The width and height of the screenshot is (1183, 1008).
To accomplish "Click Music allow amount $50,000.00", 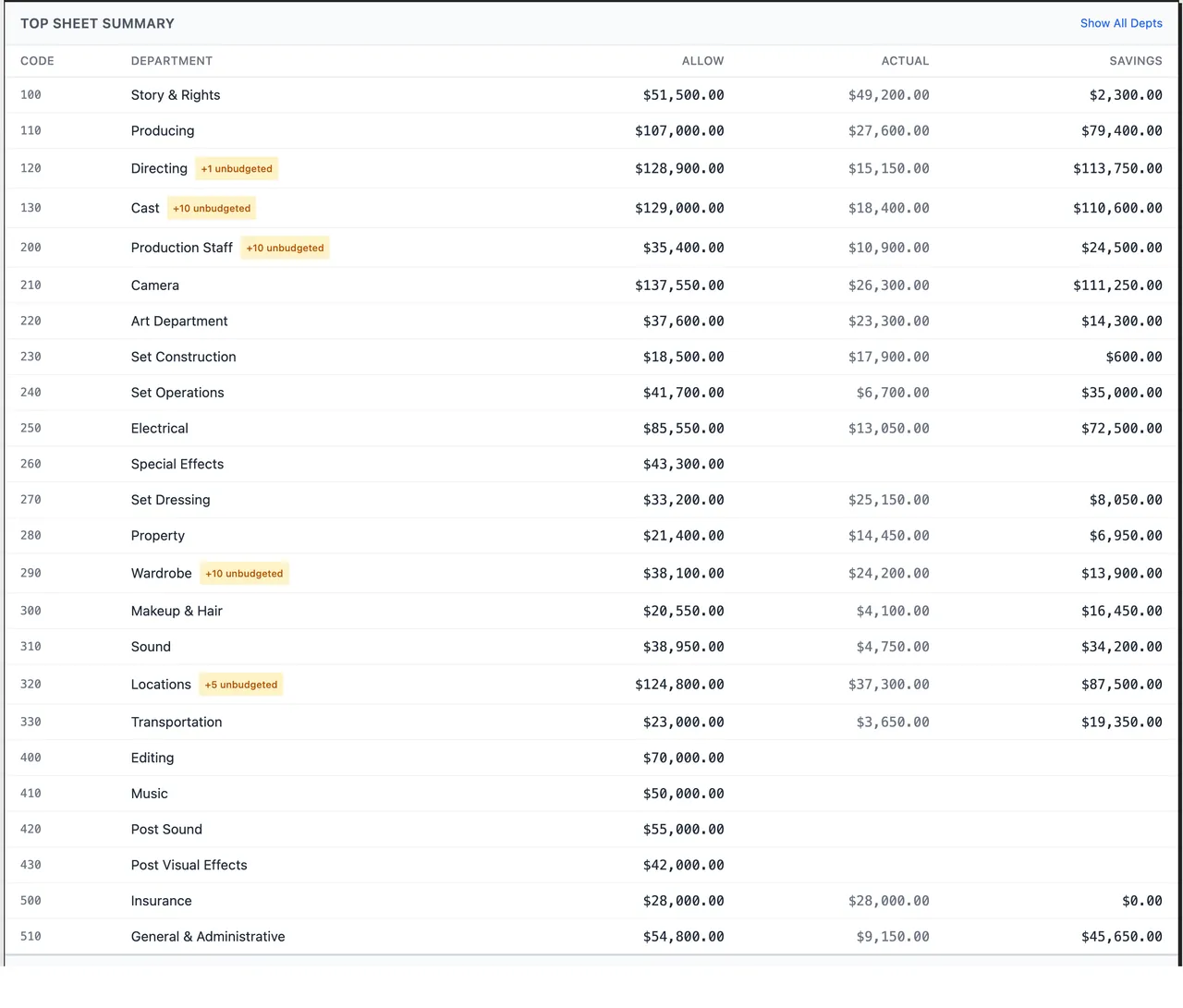I will (x=684, y=794).
